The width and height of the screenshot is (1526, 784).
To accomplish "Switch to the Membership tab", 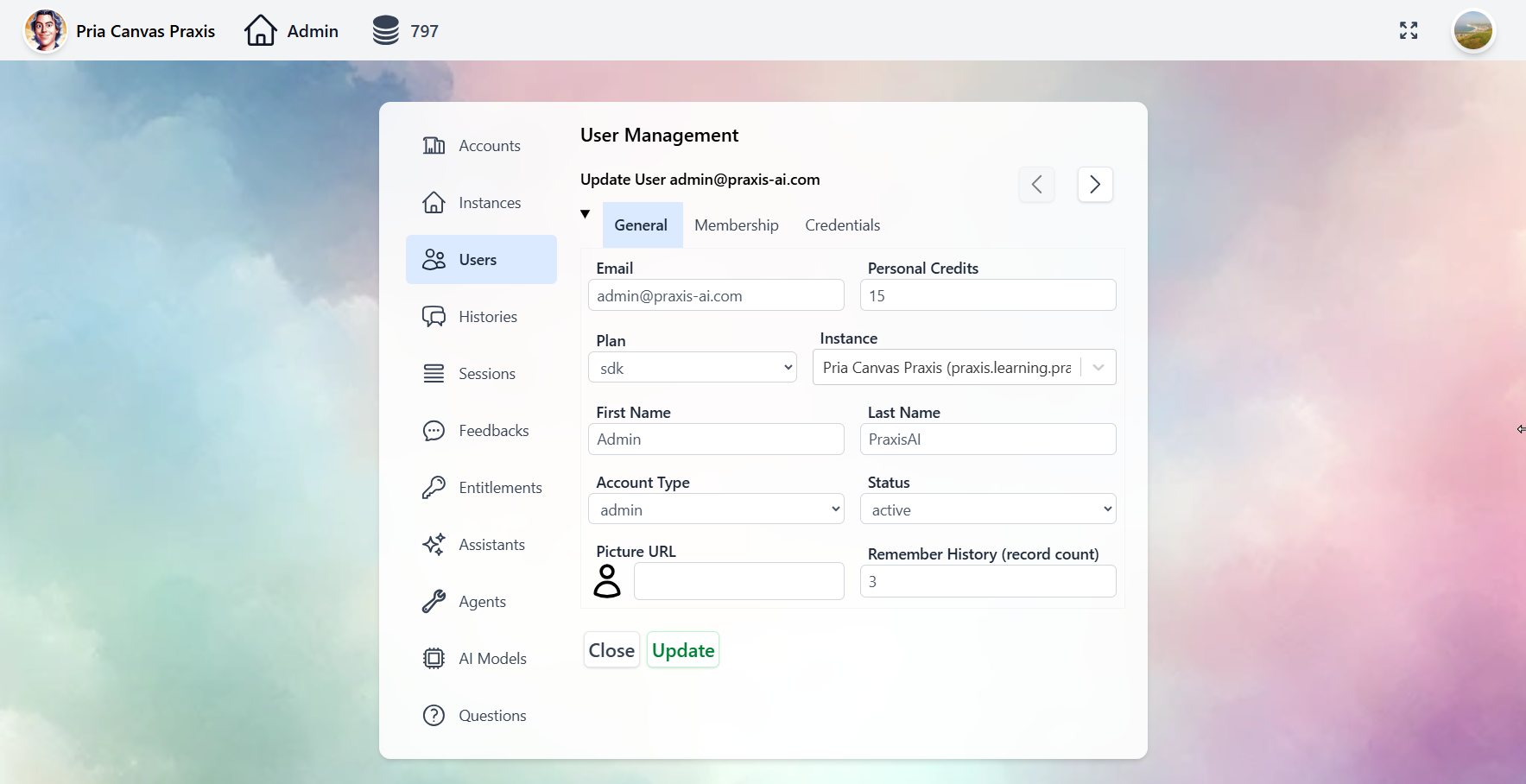I will point(737,224).
